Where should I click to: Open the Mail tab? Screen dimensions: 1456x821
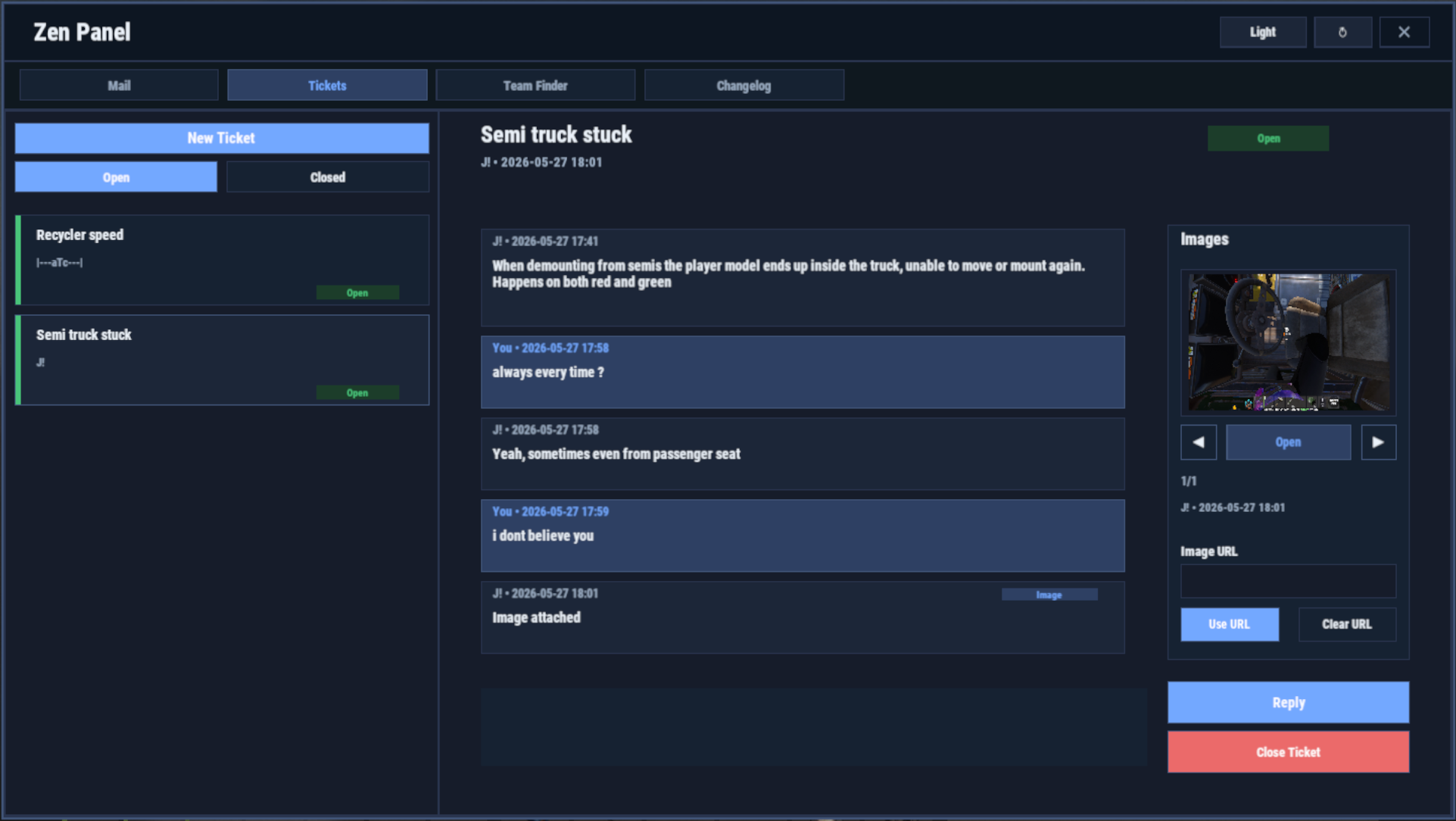pyautogui.click(x=119, y=86)
